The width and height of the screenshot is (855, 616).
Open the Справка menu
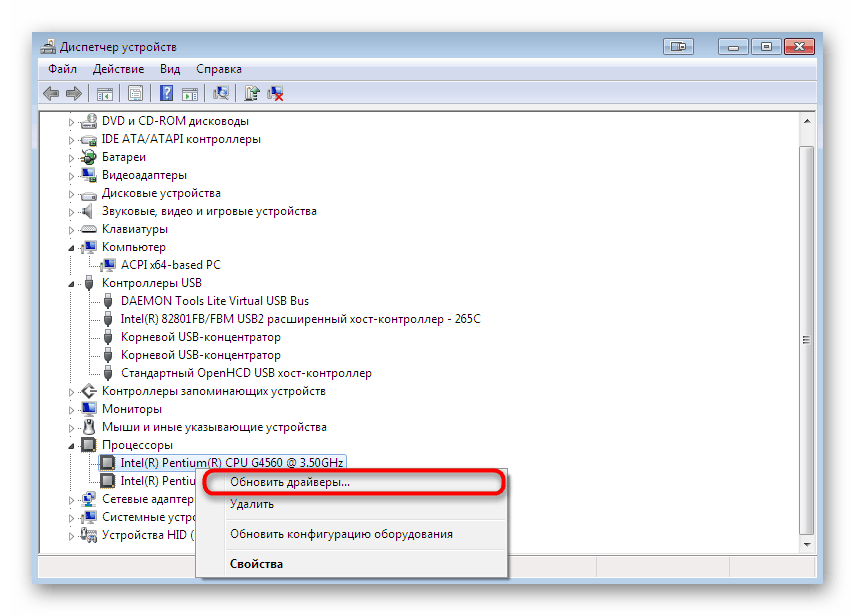tap(219, 69)
